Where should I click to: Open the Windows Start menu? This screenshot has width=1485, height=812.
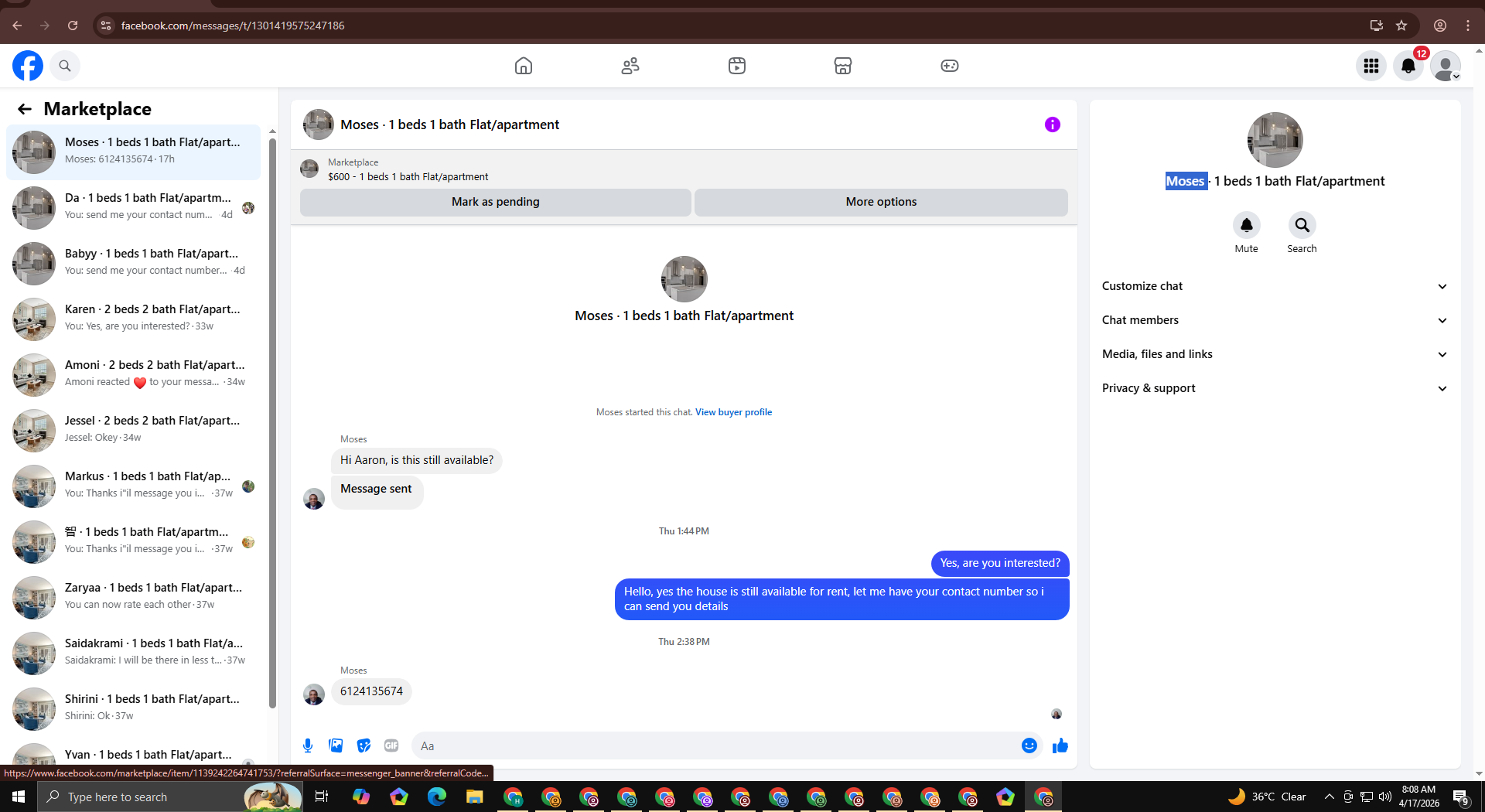pyautogui.click(x=19, y=797)
